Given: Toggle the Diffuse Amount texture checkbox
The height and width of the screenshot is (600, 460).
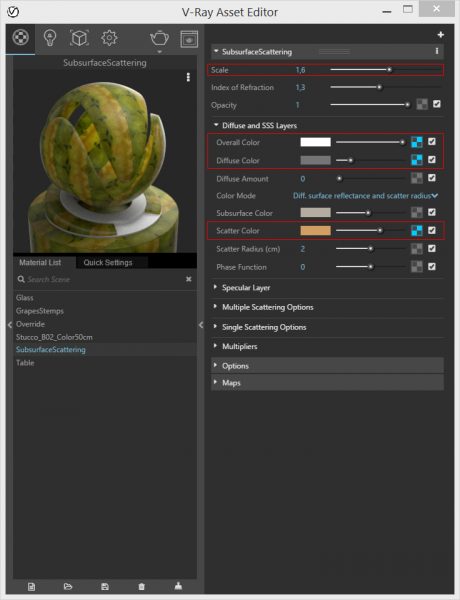Looking at the screenshot, I should click(432, 178).
